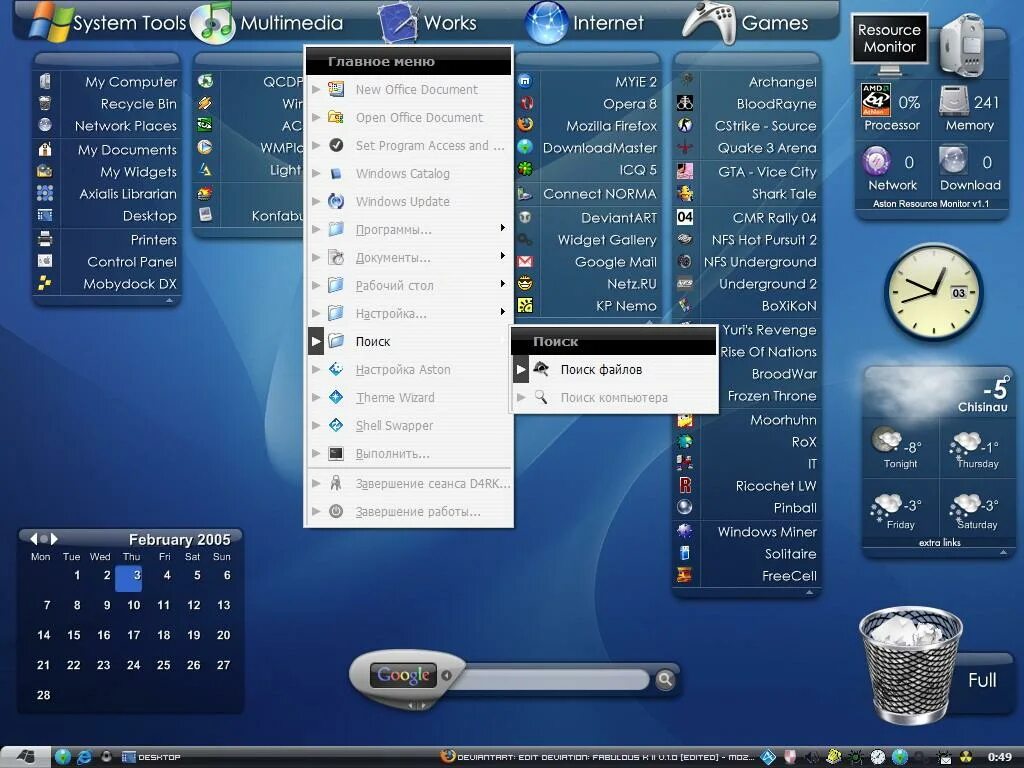Click the Google search magnifier button
The image size is (1024, 768).
[x=665, y=680]
